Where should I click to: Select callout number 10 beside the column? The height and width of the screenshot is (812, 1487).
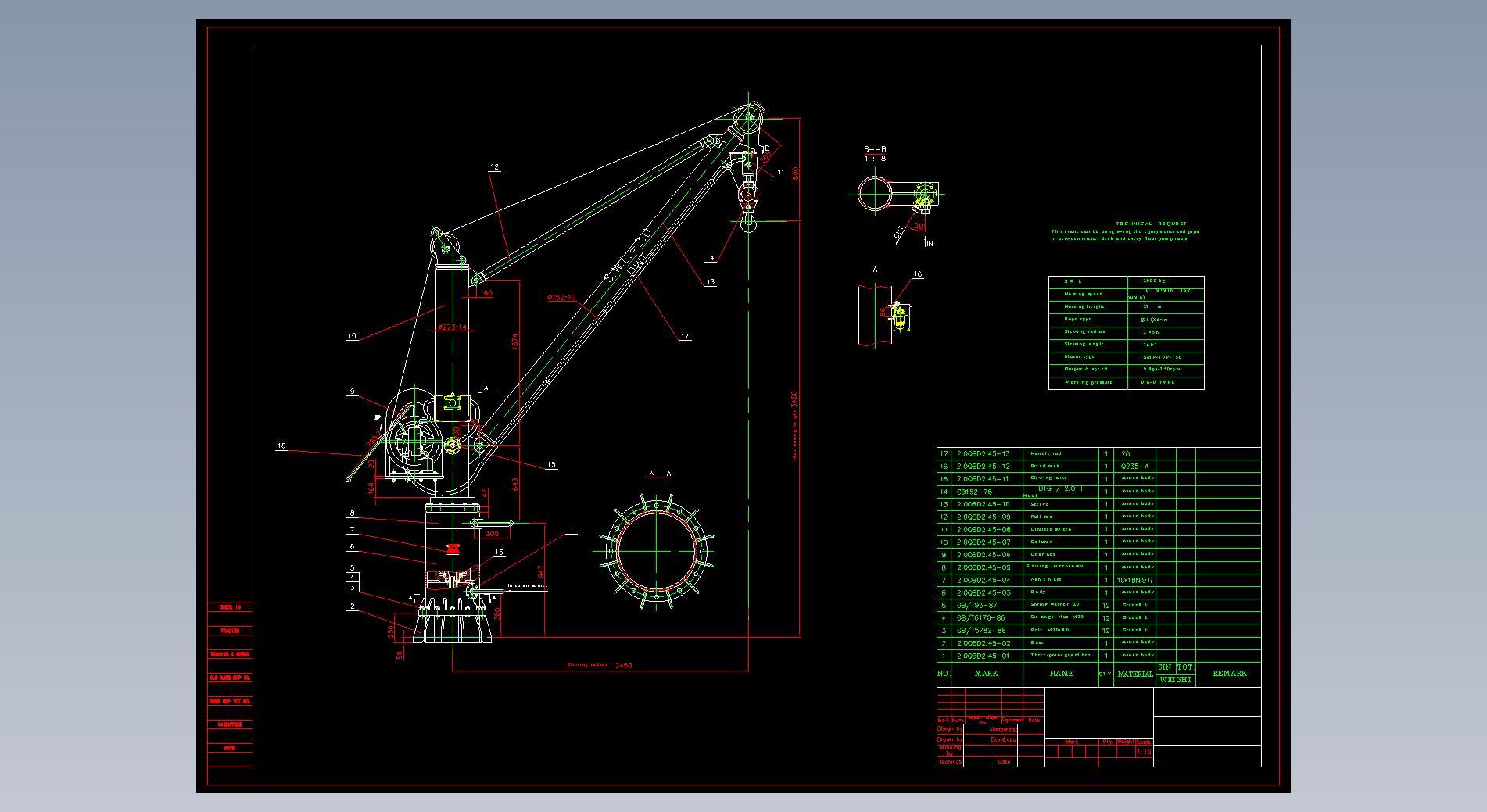(x=352, y=336)
